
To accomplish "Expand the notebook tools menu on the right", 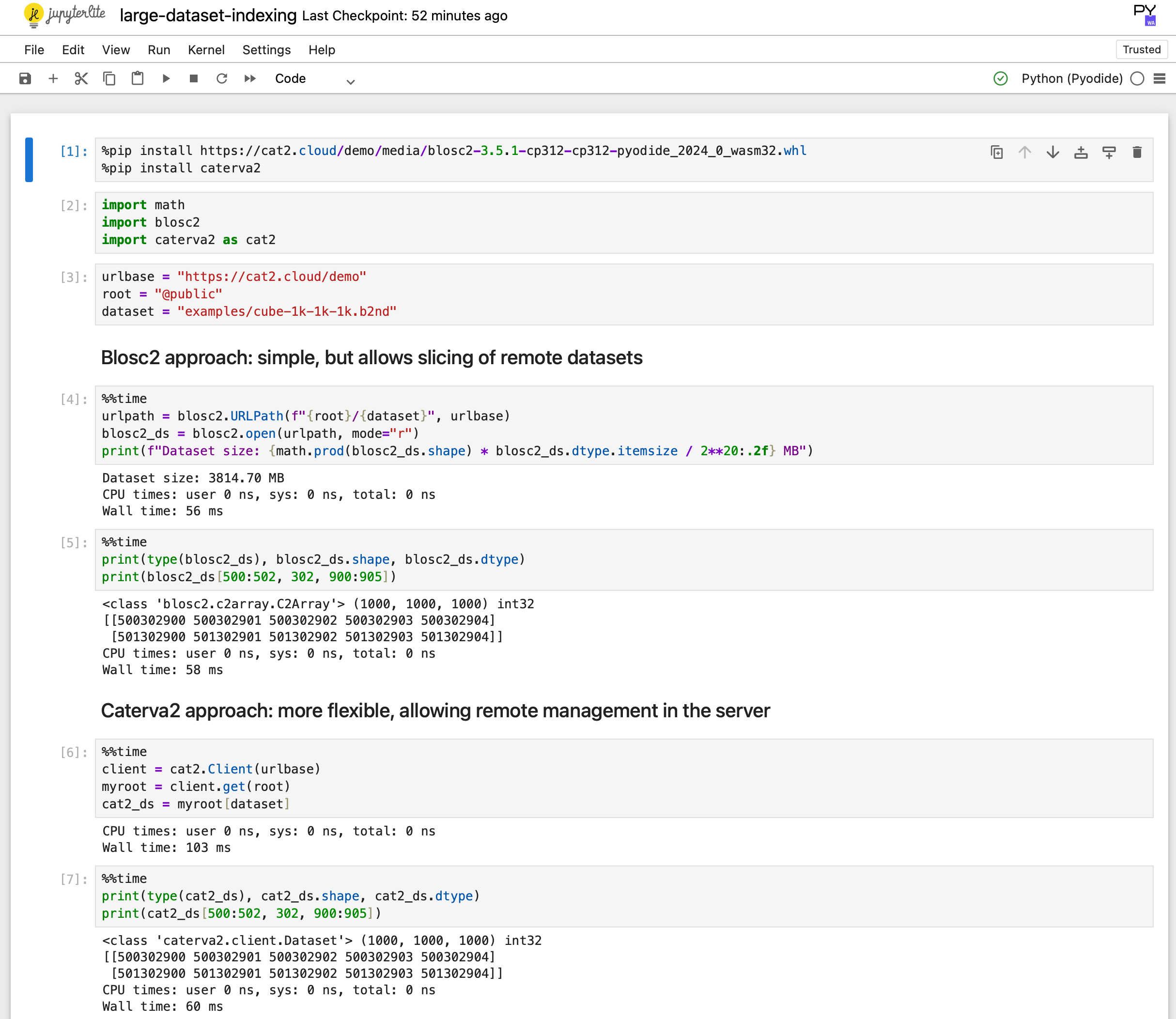I will point(1160,78).
